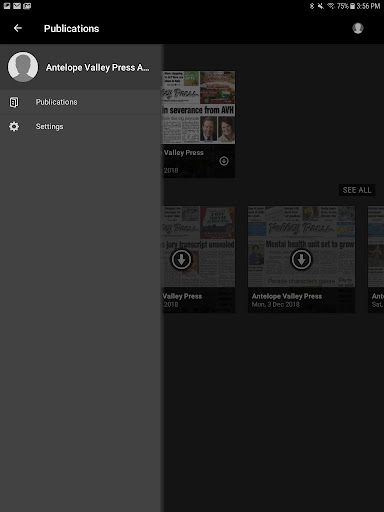Tap the Bluetooth icon in the status bar
This screenshot has width=384, height=512.
[312, 6]
